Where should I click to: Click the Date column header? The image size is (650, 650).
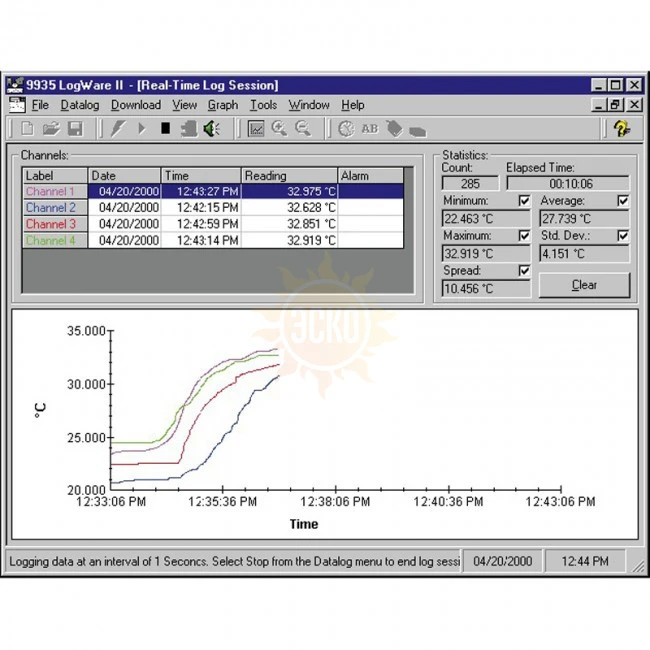coord(124,176)
